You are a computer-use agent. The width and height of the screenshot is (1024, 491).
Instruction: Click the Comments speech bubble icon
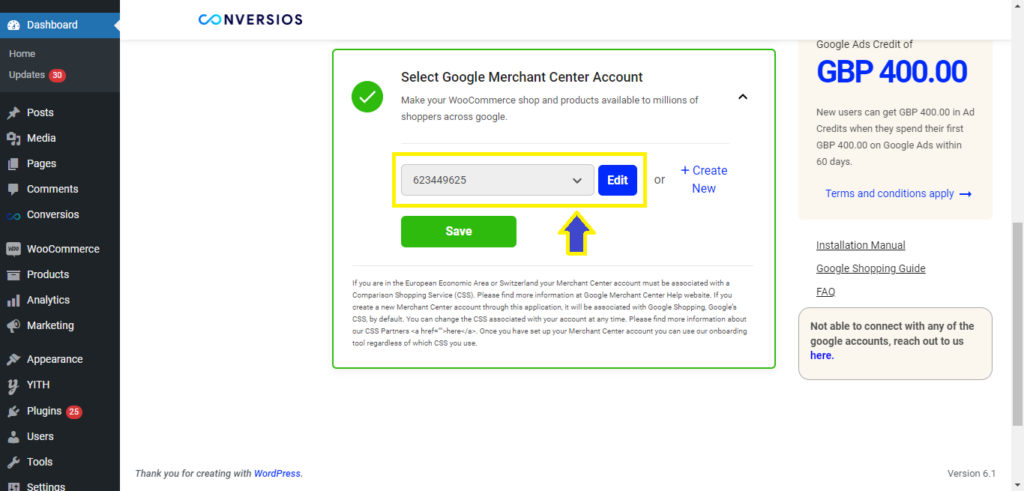pyautogui.click(x=13, y=189)
